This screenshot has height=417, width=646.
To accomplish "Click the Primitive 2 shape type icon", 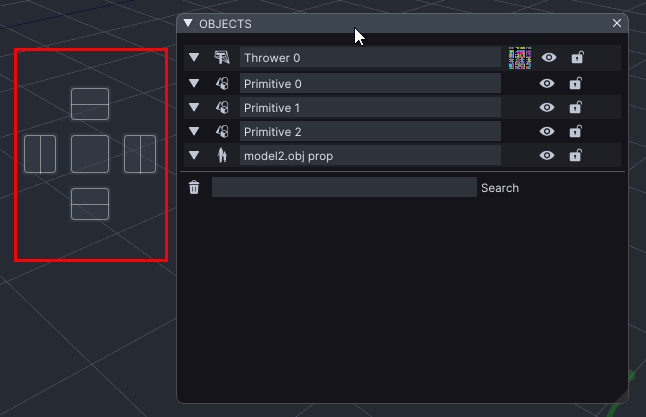I will point(222,131).
